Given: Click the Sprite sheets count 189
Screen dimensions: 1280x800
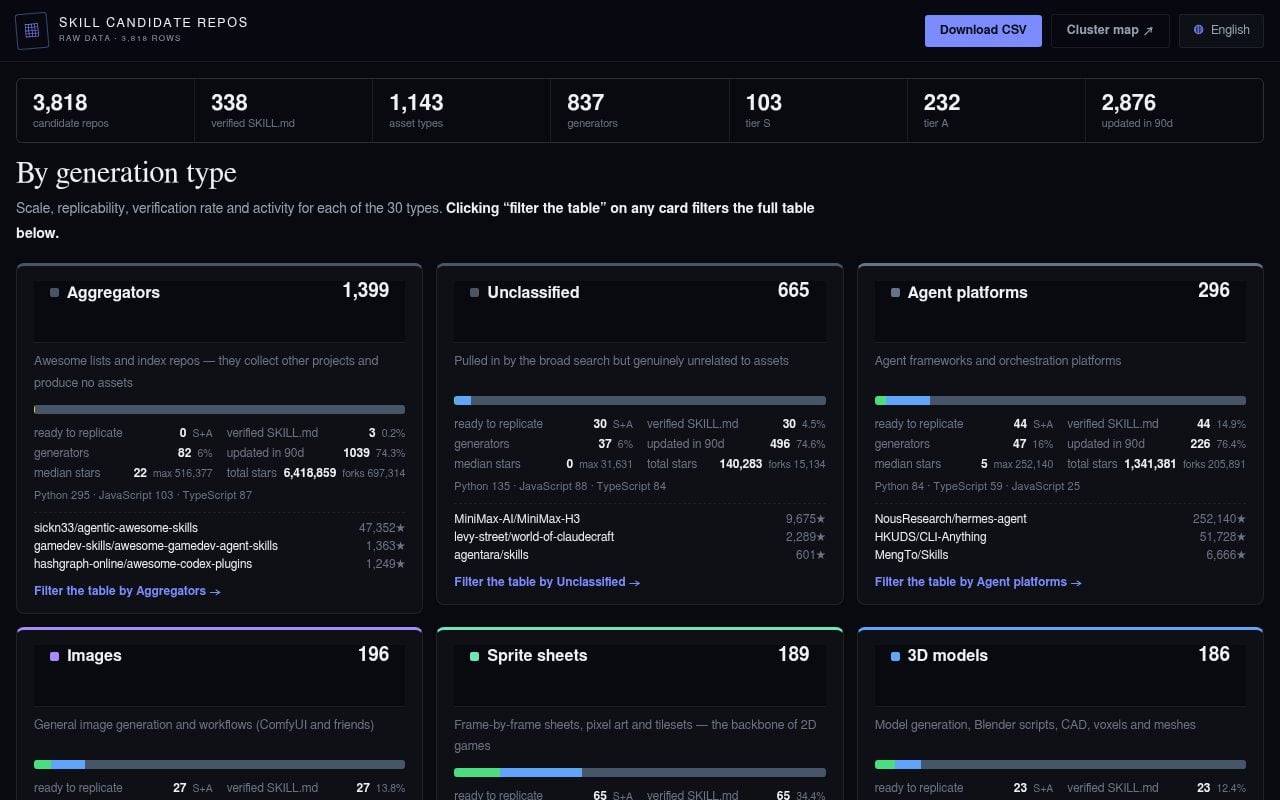Looking at the screenshot, I should [793, 654].
